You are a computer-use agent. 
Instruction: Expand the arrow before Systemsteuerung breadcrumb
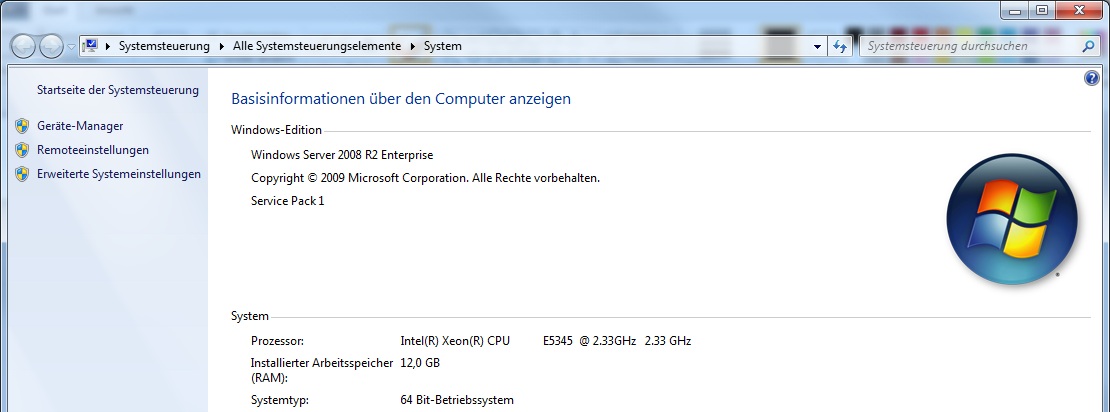(x=108, y=46)
